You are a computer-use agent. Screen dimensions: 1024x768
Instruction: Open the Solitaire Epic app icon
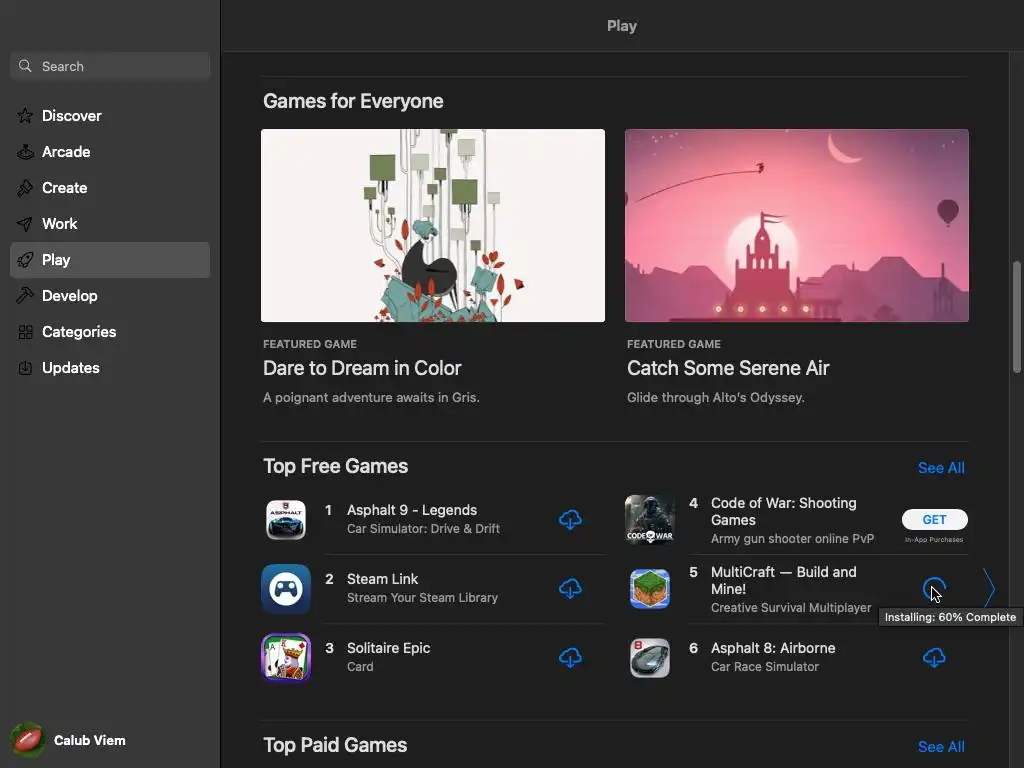point(286,658)
